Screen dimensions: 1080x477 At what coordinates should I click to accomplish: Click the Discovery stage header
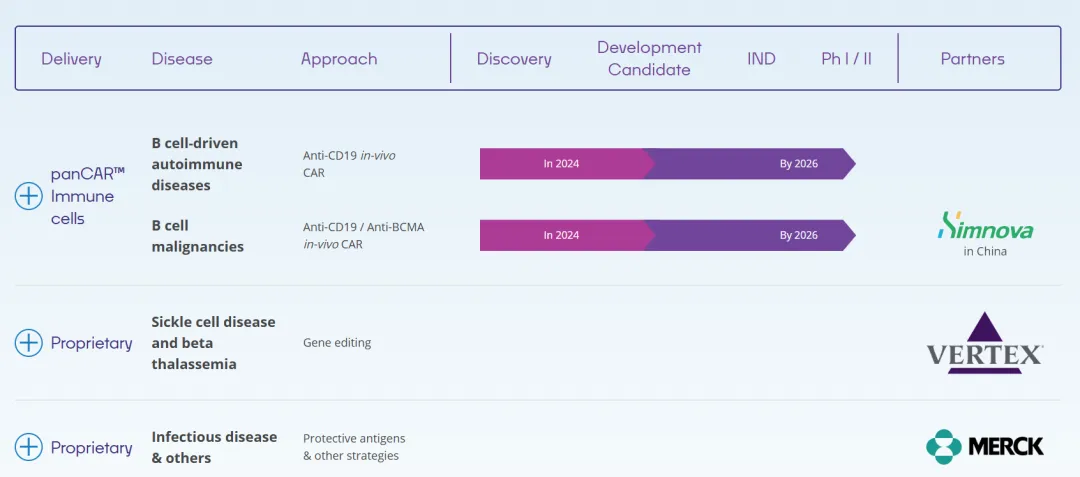(514, 59)
